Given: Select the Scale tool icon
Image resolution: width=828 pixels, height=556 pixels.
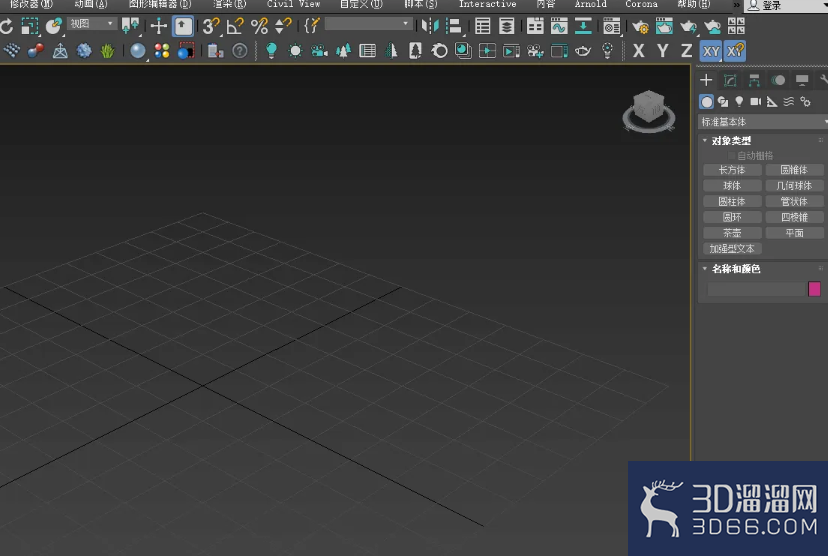Looking at the screenshot, I should pos(30,26).
